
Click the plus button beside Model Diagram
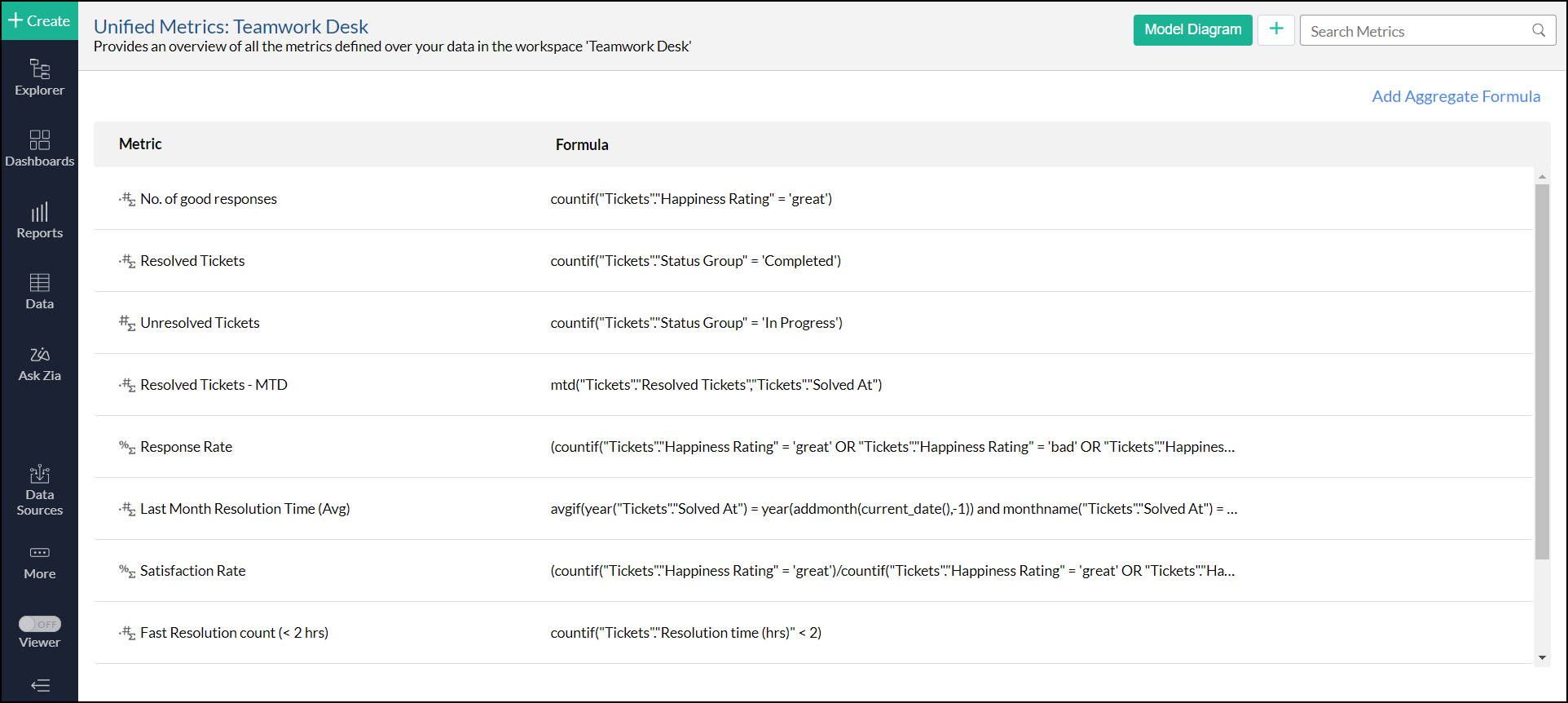[1275, 30]
